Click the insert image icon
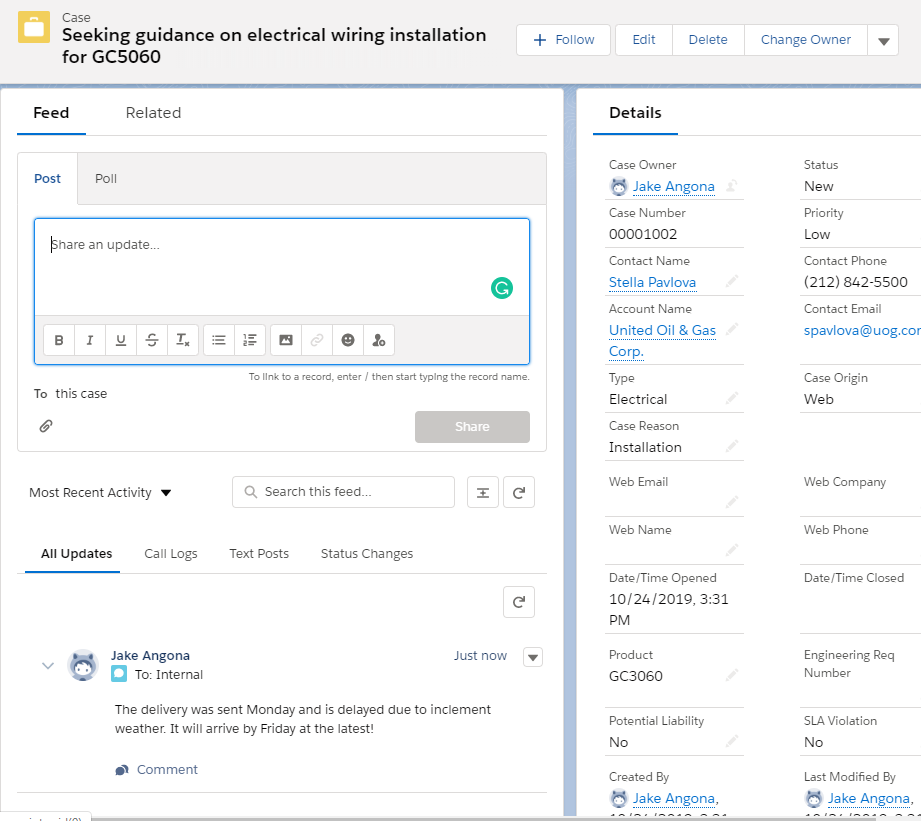This screenshot has height=821, width=921. (286, 340)
